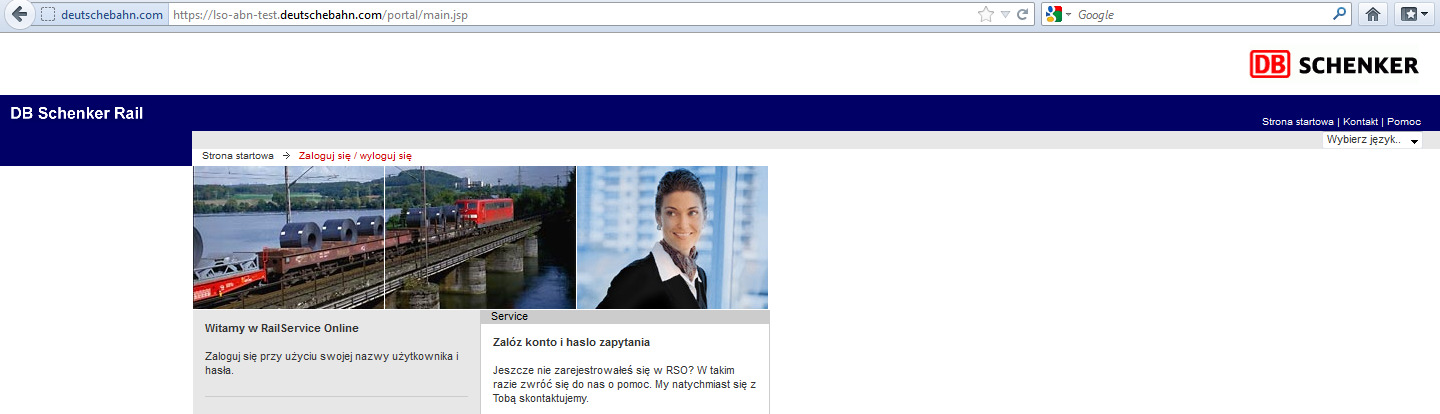Click the DB Schenker logo
The height and width of the screenshot is (414, 1440).
point(1334,65)
